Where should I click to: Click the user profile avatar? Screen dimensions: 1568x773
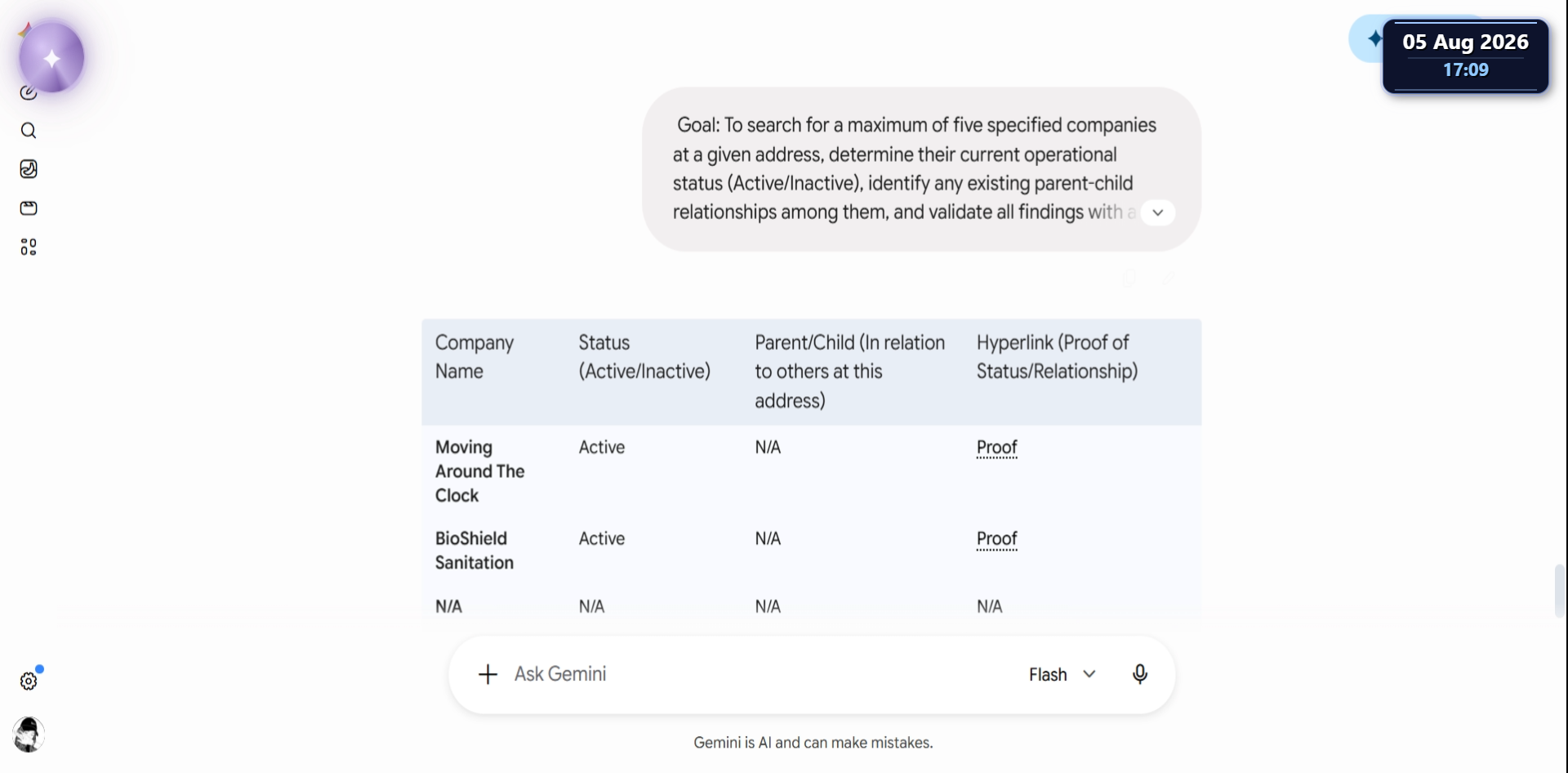pos(29,735)
